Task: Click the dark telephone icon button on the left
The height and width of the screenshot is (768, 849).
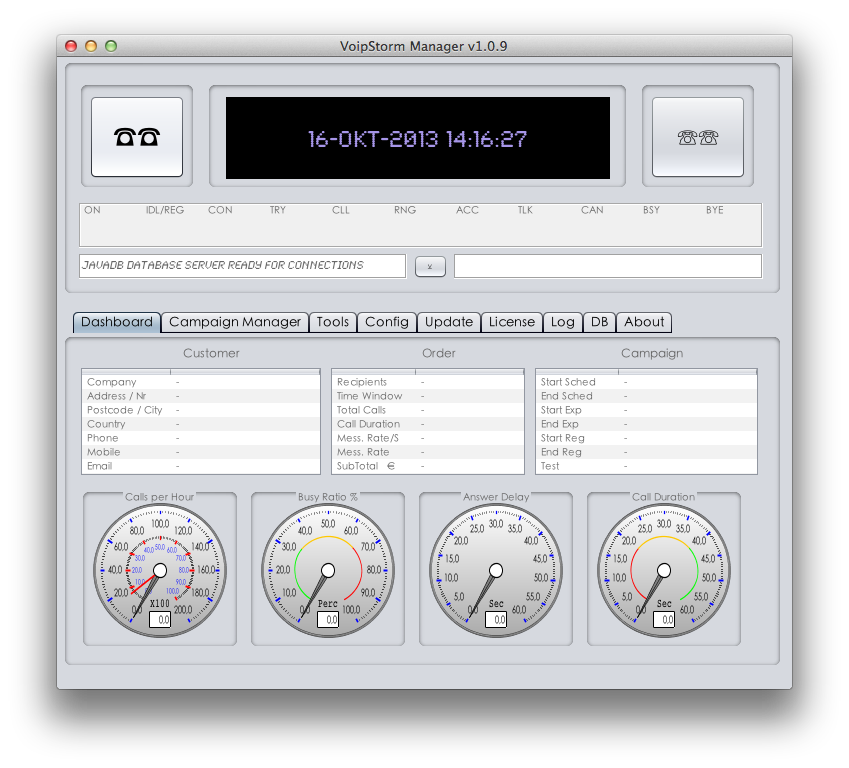Action: (x=137, y=137)
